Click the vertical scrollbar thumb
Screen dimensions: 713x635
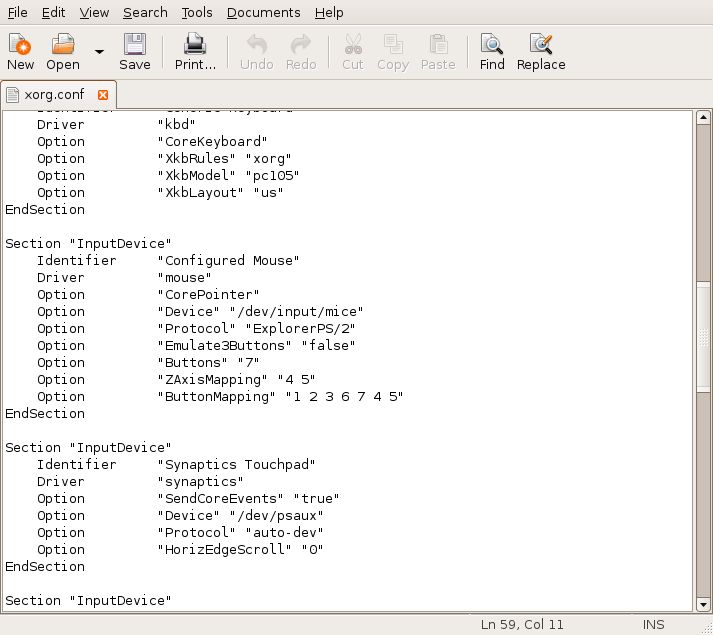pyautogui.click(x=703, y=337)
